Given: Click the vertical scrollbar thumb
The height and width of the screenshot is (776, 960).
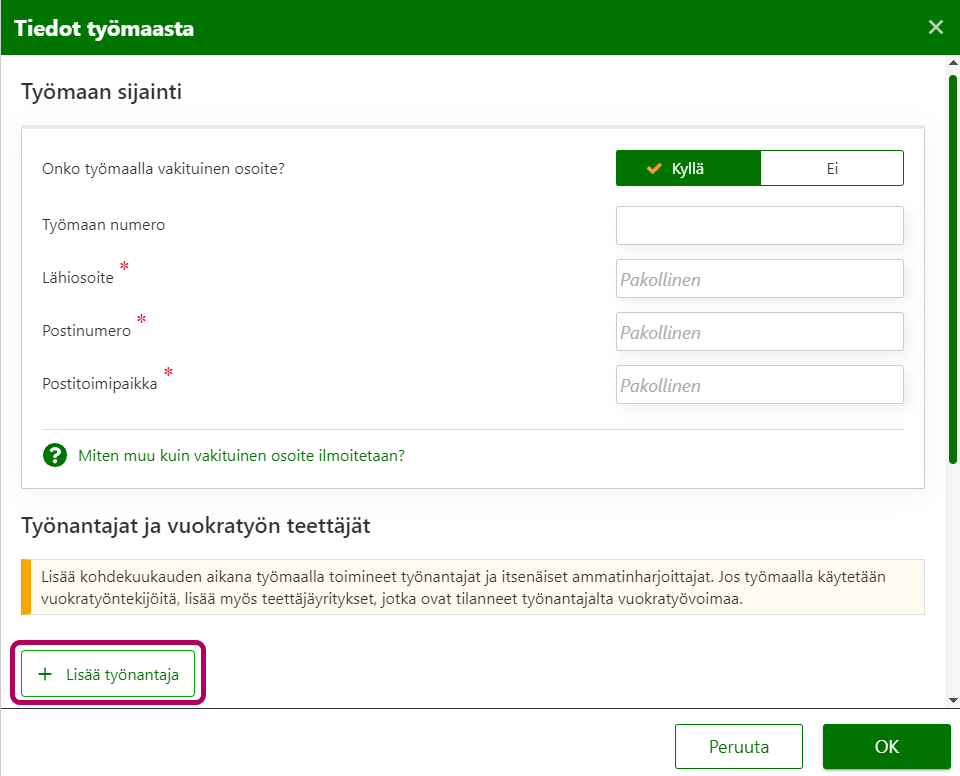Looking at the screenshot, I should [x=952, y=270].
